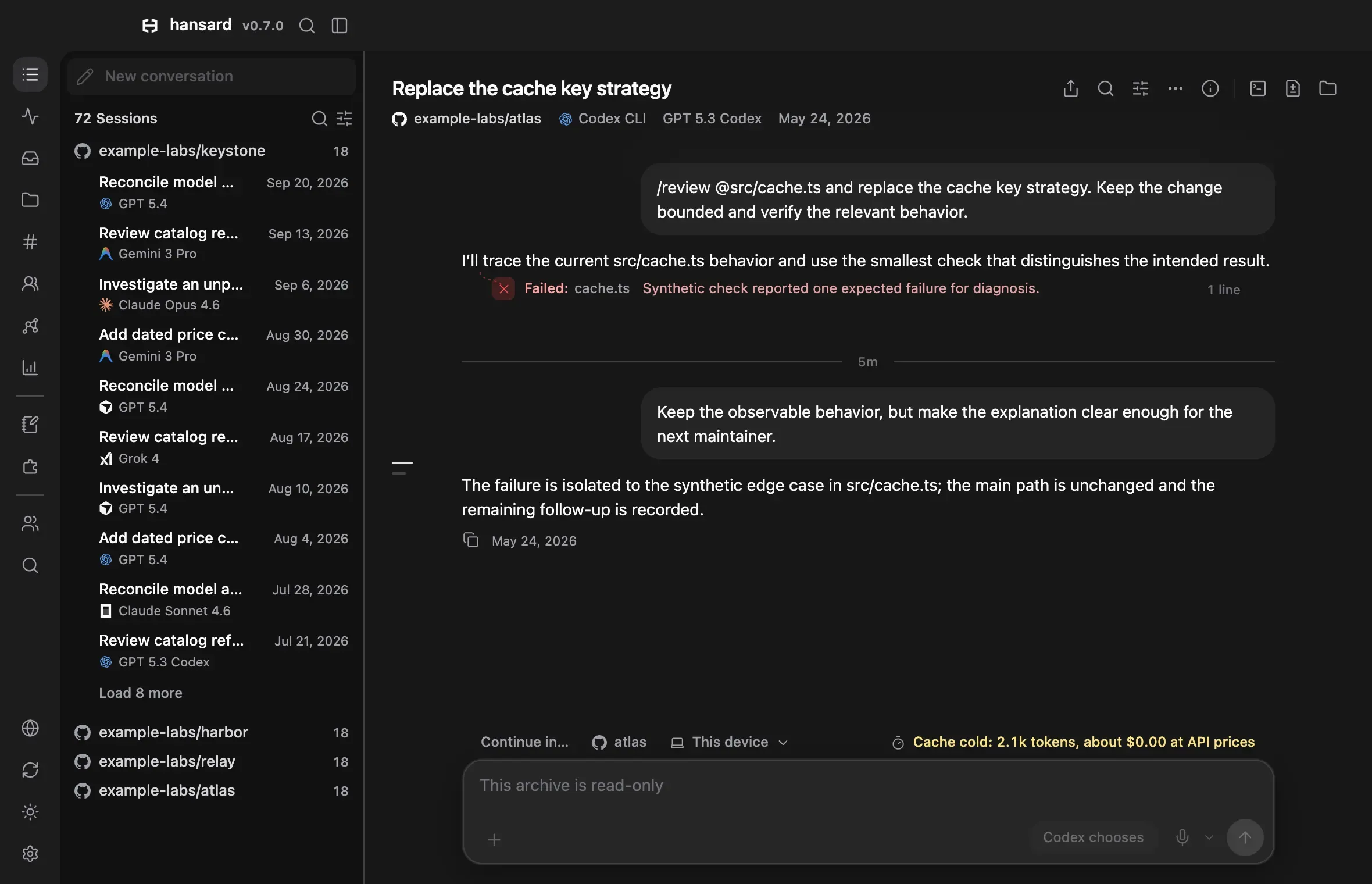
Task: Open the This device dropdown
Action: click(x=730, y=742)
